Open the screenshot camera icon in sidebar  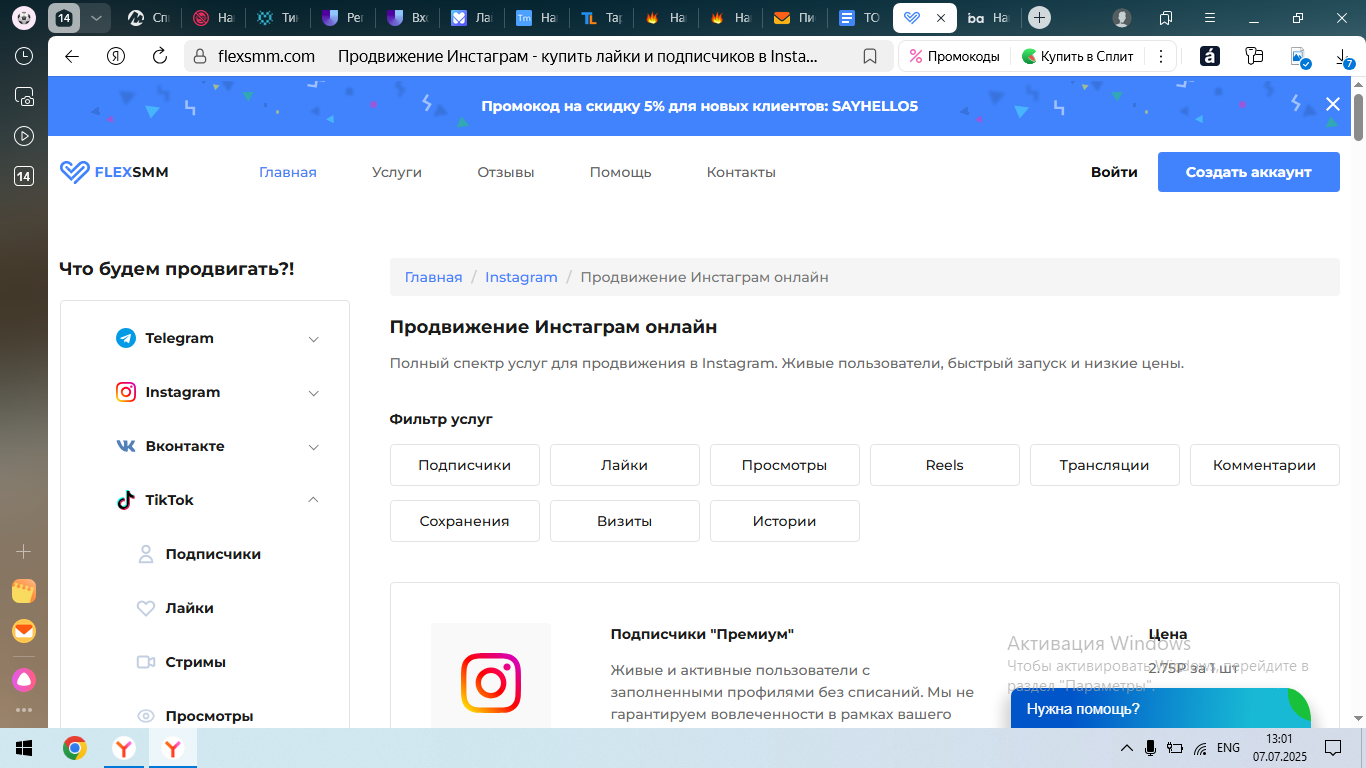(x=24, y=96)
